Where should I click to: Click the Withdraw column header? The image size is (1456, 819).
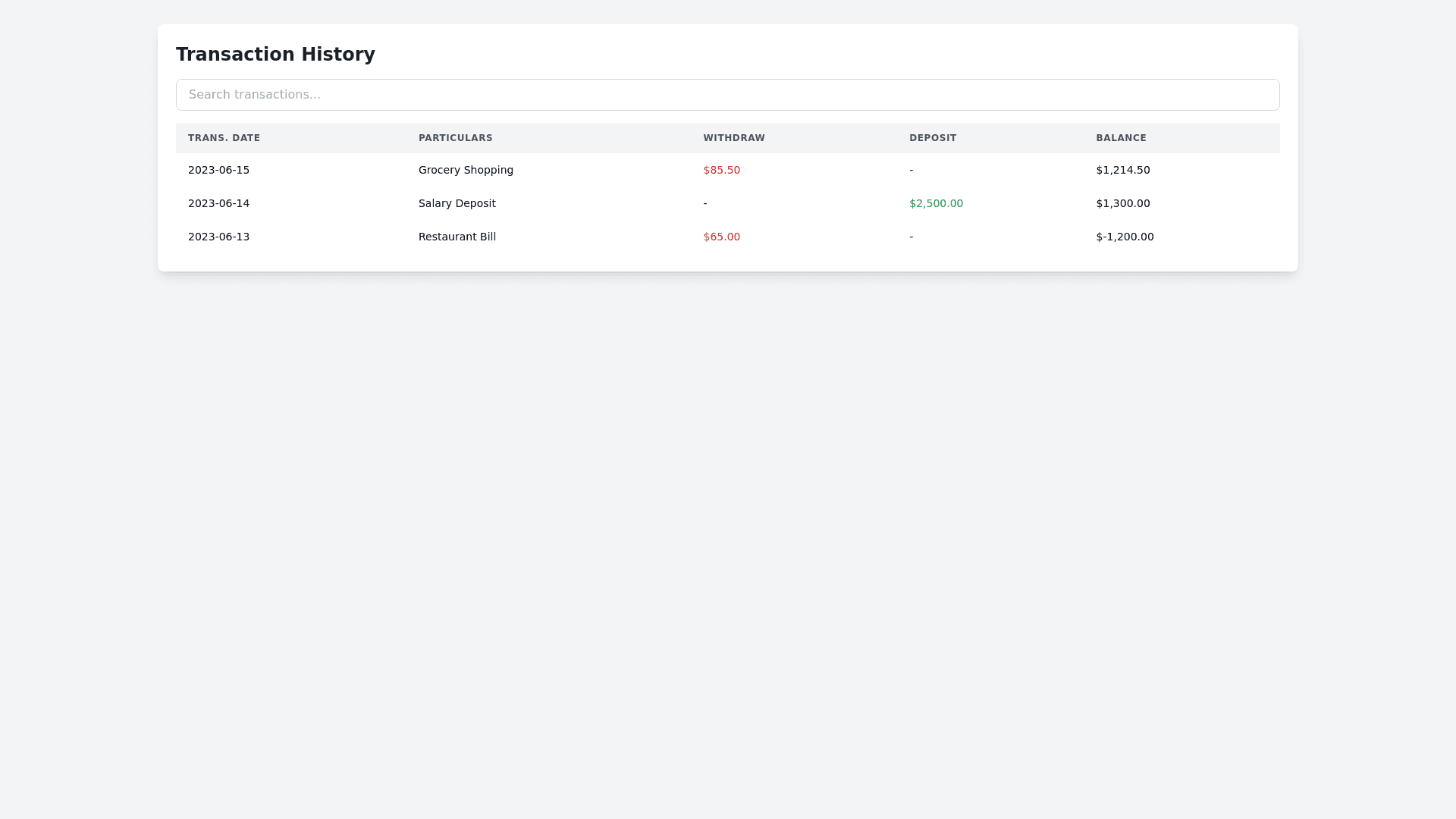733,138
